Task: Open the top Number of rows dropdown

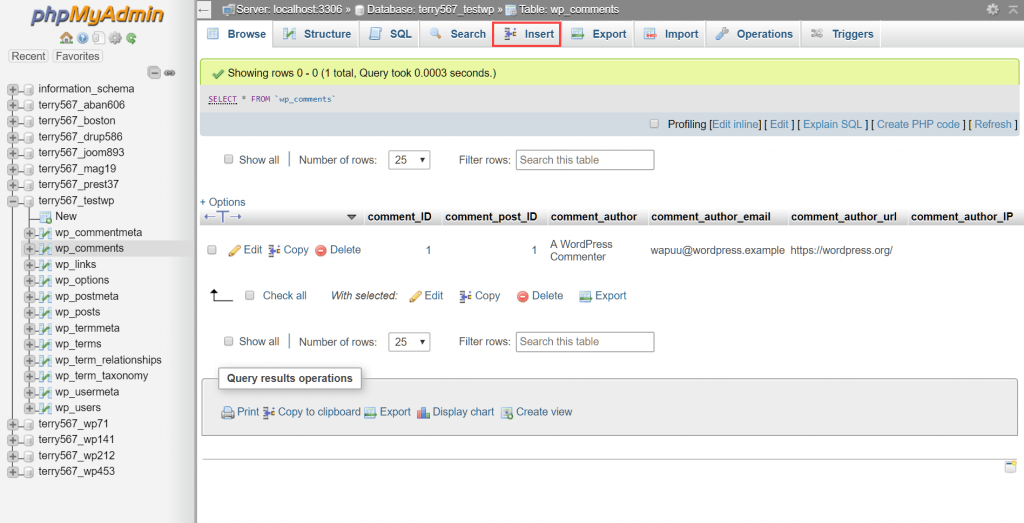Action: (x=410, y=160)
